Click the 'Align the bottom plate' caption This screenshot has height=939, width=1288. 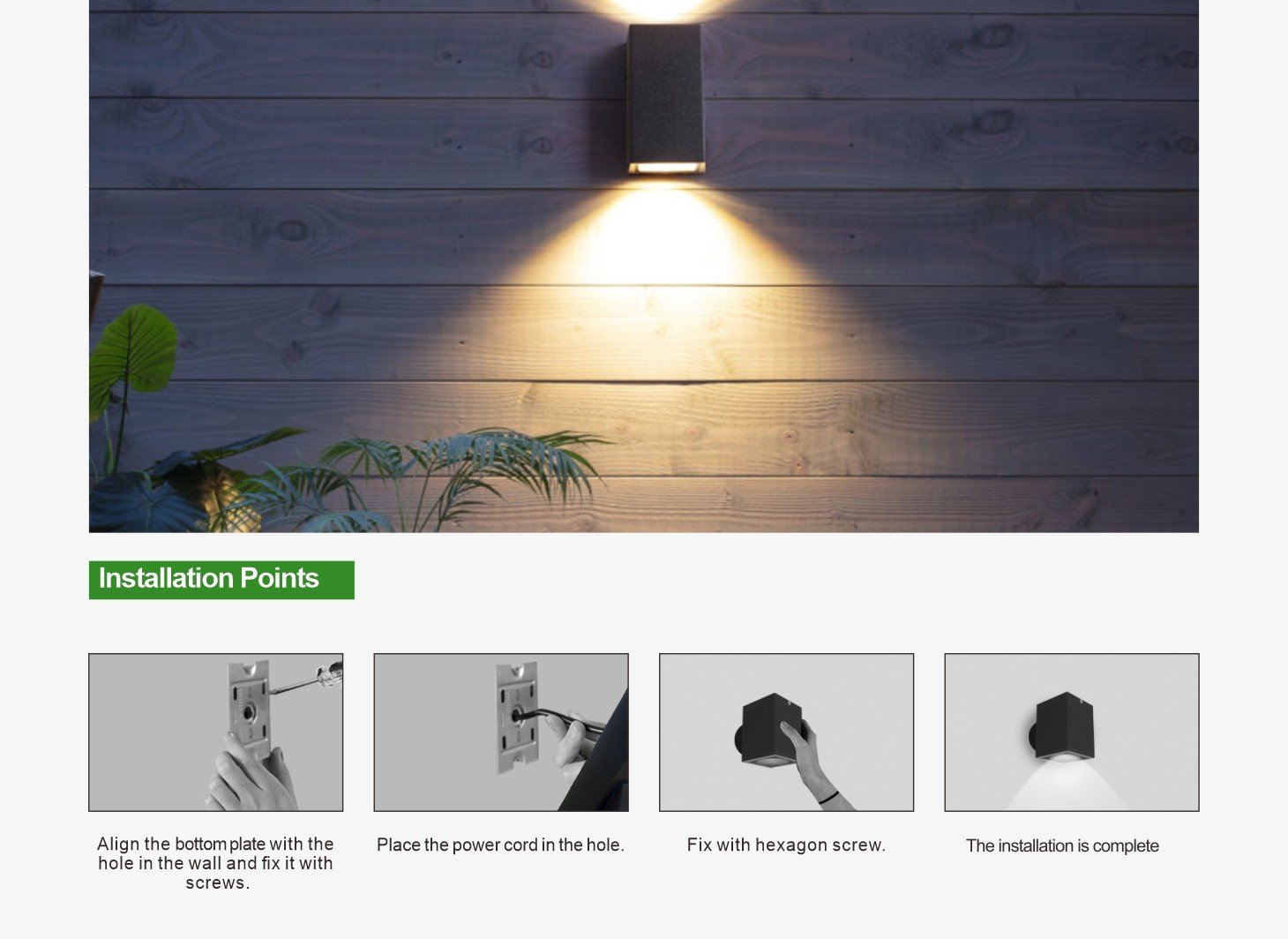[215, 863]
